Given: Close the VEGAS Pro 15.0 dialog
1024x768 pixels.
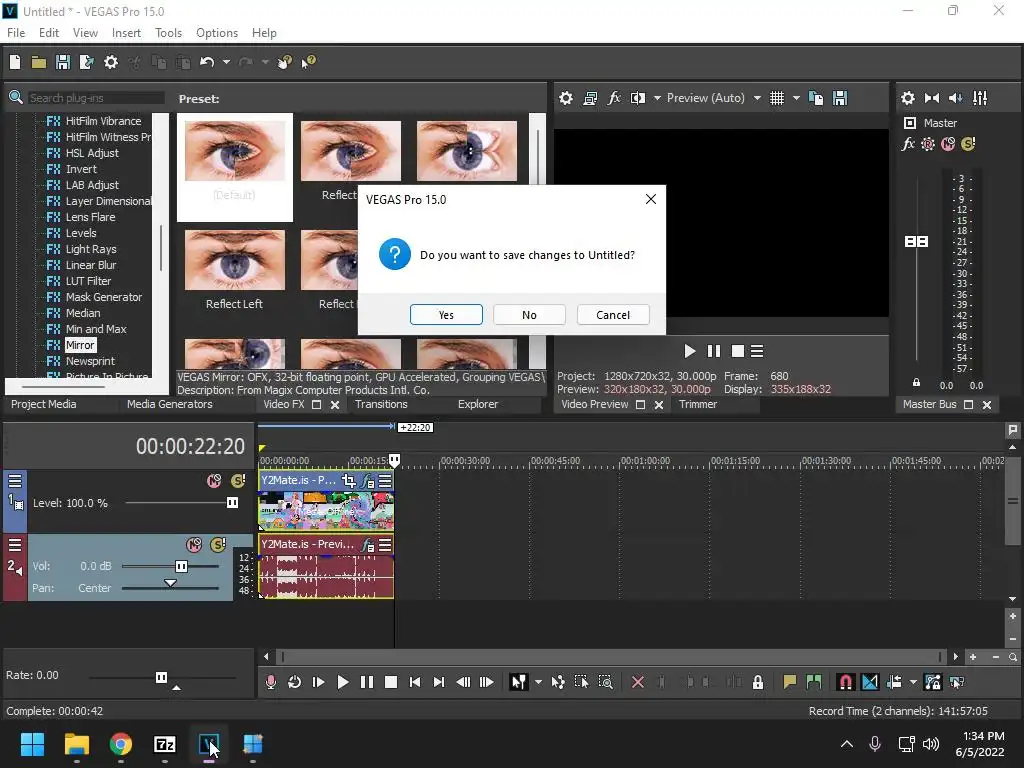Looking at the screenshot, I should 650,199.
